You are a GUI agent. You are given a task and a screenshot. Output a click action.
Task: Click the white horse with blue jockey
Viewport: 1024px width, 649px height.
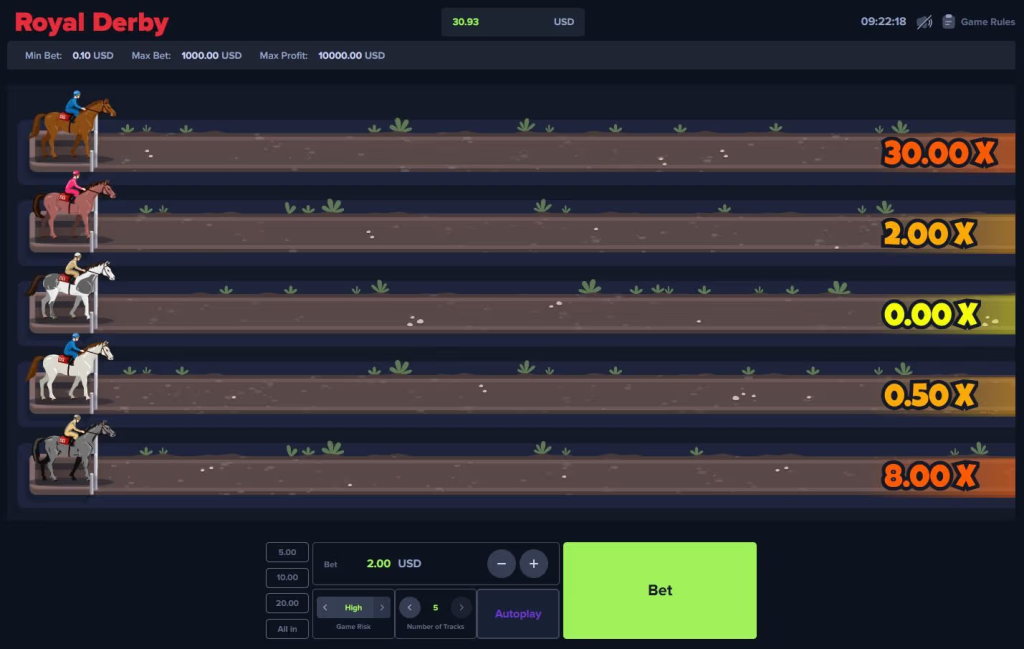tap(71, 368)
